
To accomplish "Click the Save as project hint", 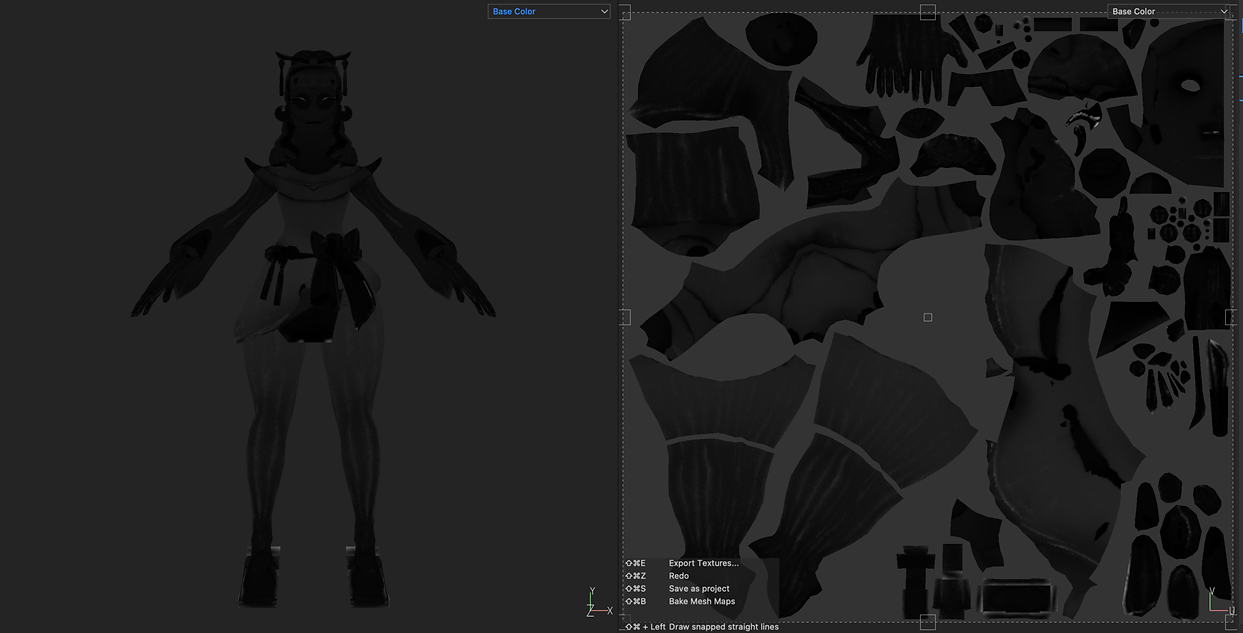I will coord(677,589).
